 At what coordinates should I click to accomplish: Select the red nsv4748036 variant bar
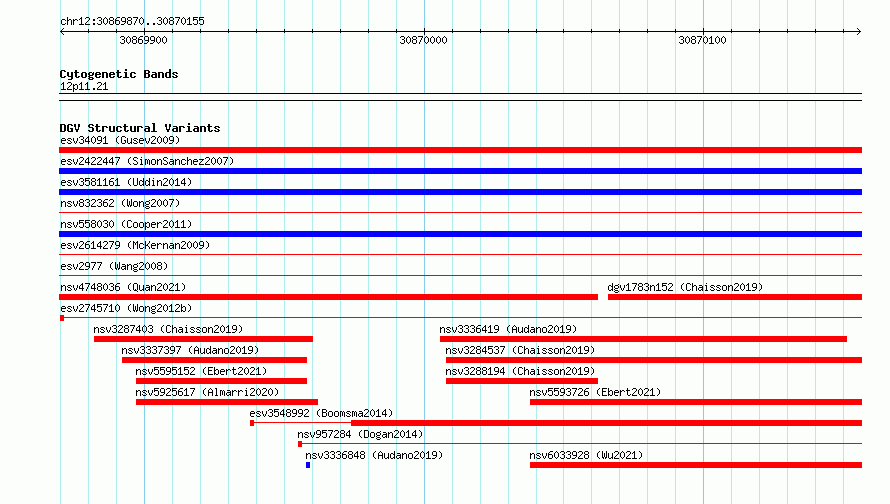(329, 297)
